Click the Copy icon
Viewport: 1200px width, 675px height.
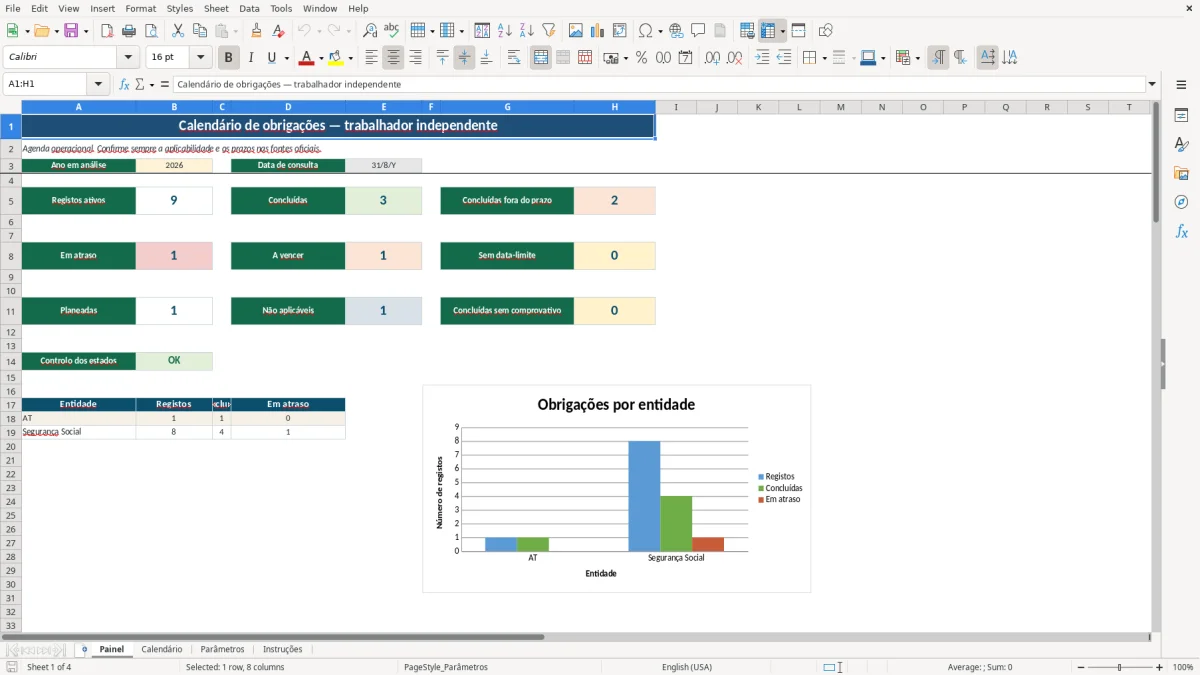click(x=200, y=31)
